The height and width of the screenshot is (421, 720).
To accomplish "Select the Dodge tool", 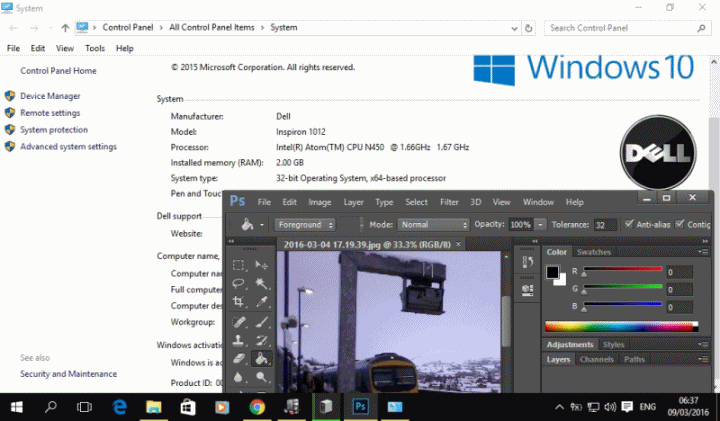I will coord(261,377).
